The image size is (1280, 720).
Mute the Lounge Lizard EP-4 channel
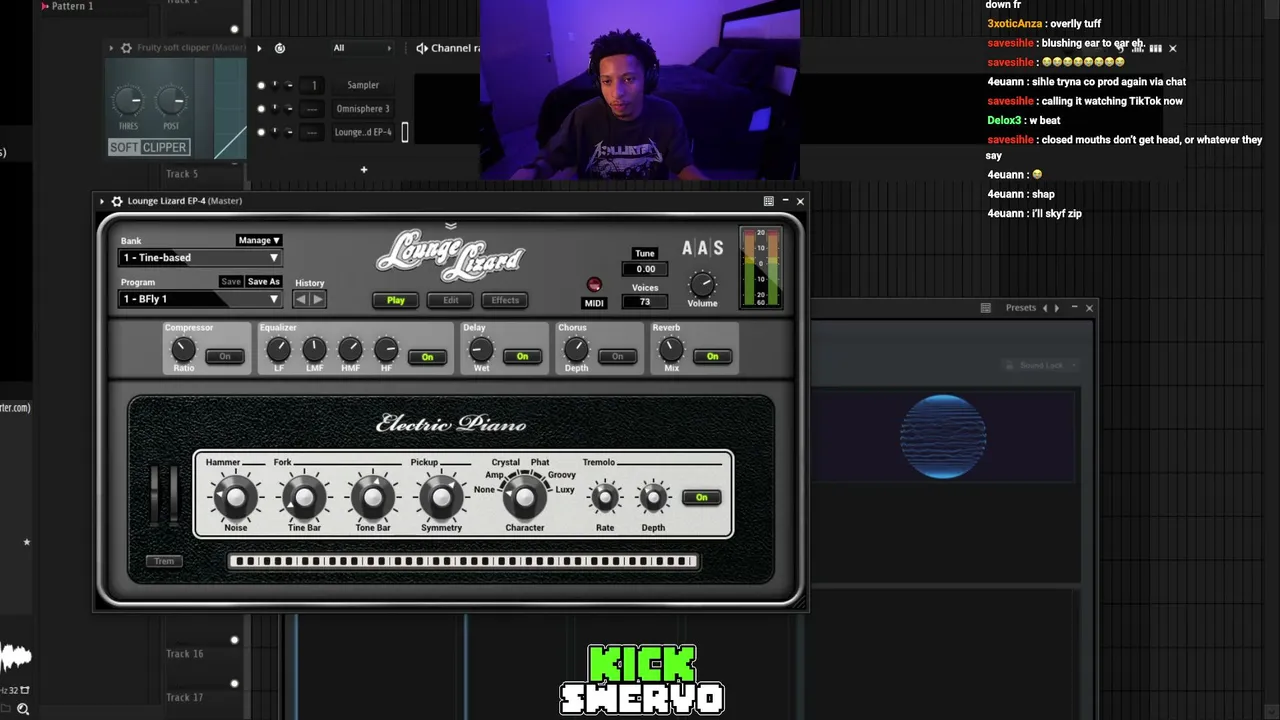coord(261,132)
